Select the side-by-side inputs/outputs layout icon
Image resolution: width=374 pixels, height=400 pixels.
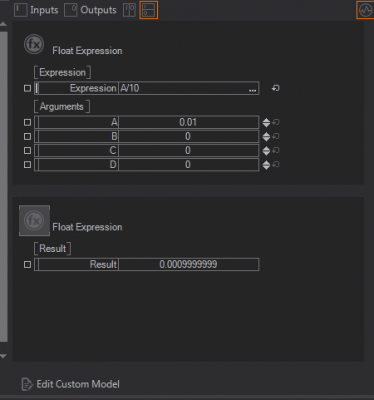pos(129,10)
